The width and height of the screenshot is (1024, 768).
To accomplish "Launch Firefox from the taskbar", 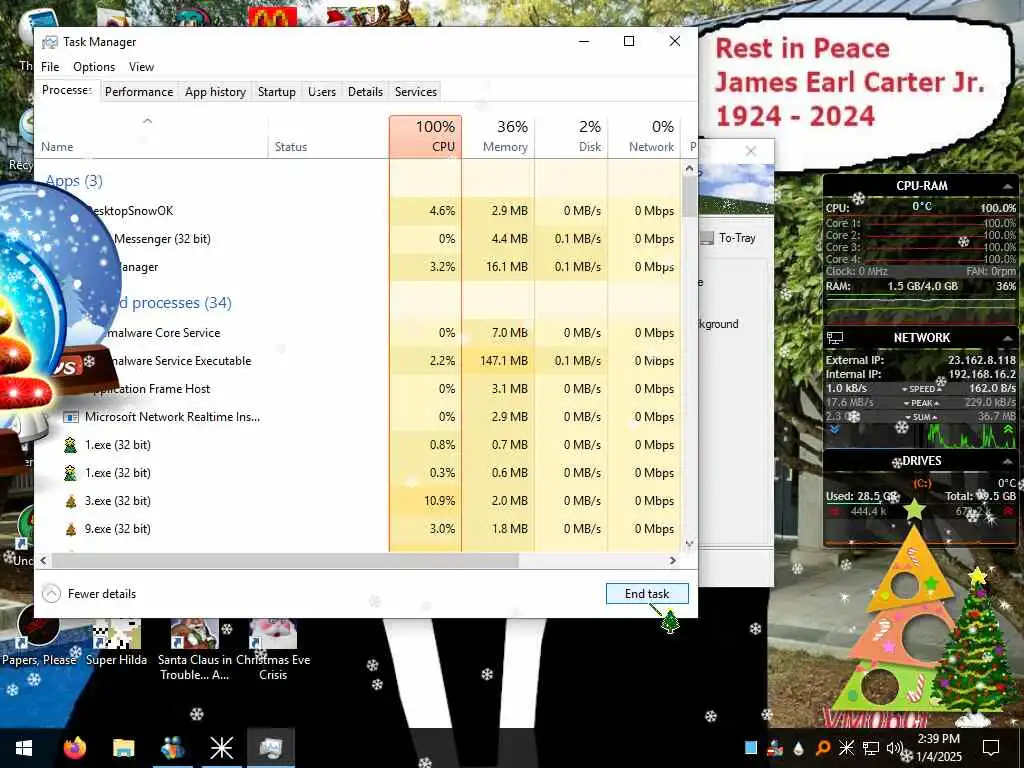I will coord(74,748).
